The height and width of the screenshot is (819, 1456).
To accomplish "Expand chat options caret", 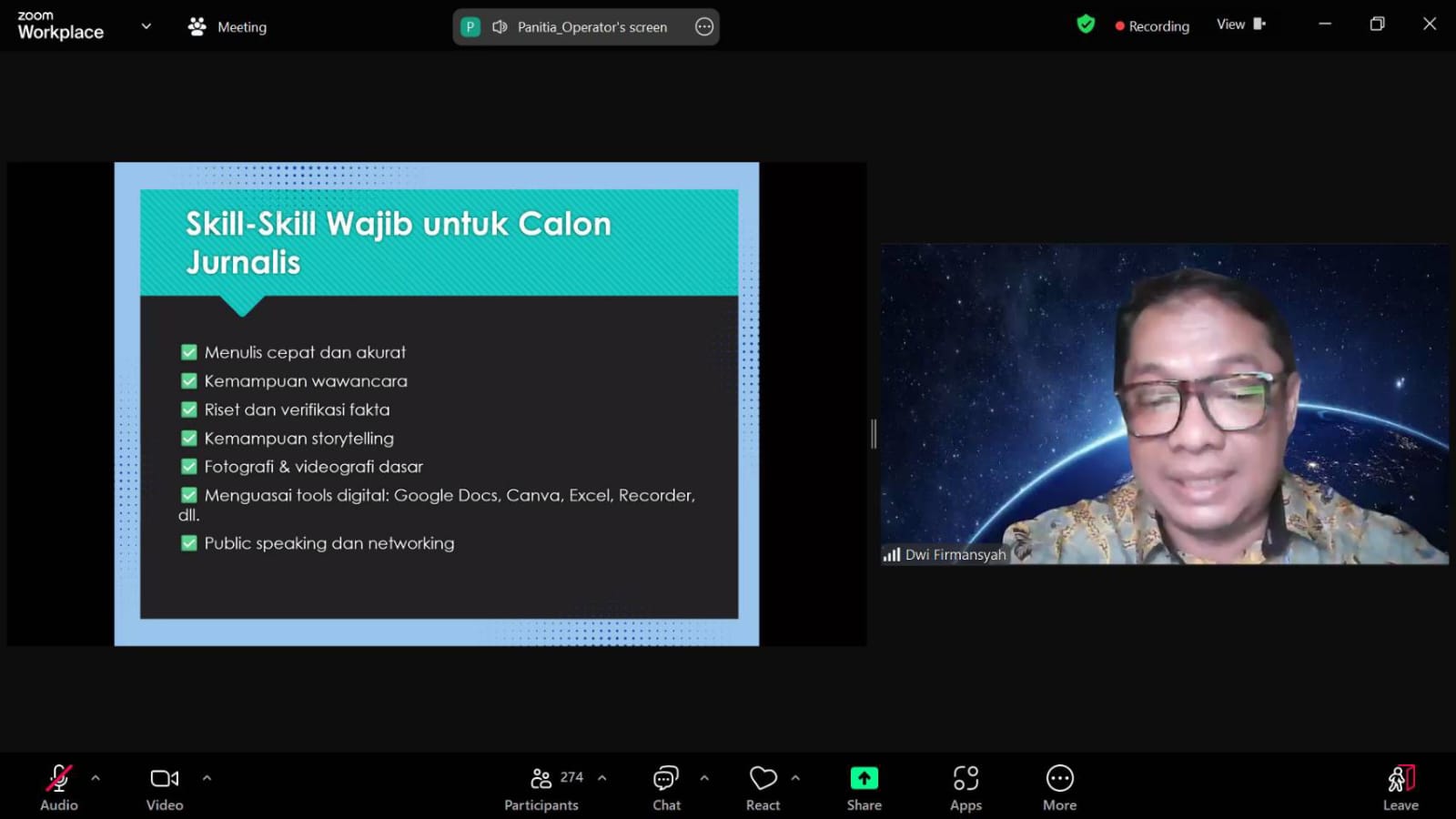I will pos(704,778).
